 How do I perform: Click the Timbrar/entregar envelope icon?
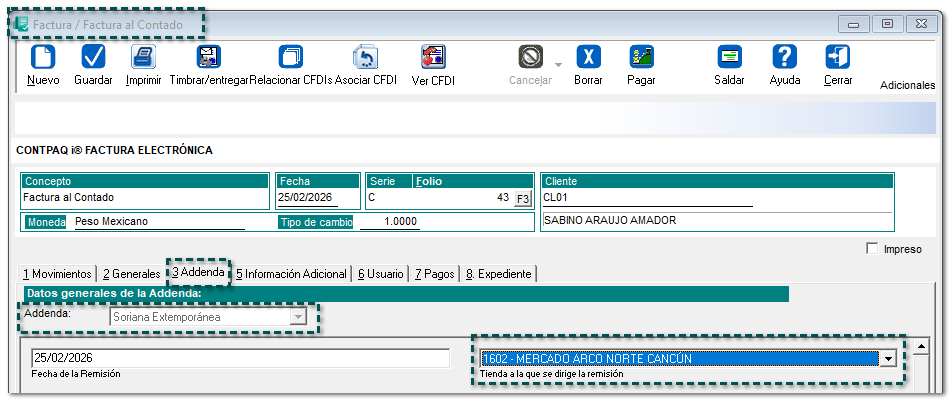click(209, 57)
